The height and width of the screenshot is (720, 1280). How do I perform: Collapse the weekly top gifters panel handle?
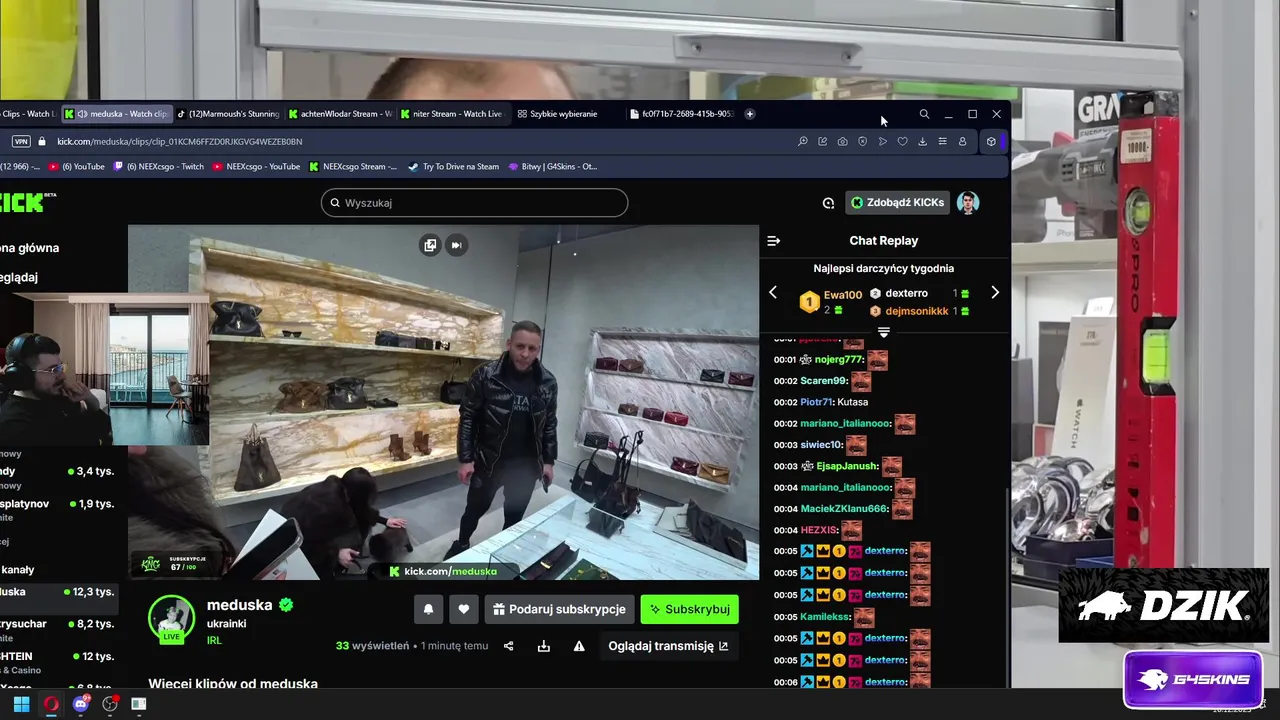point(883,332)
